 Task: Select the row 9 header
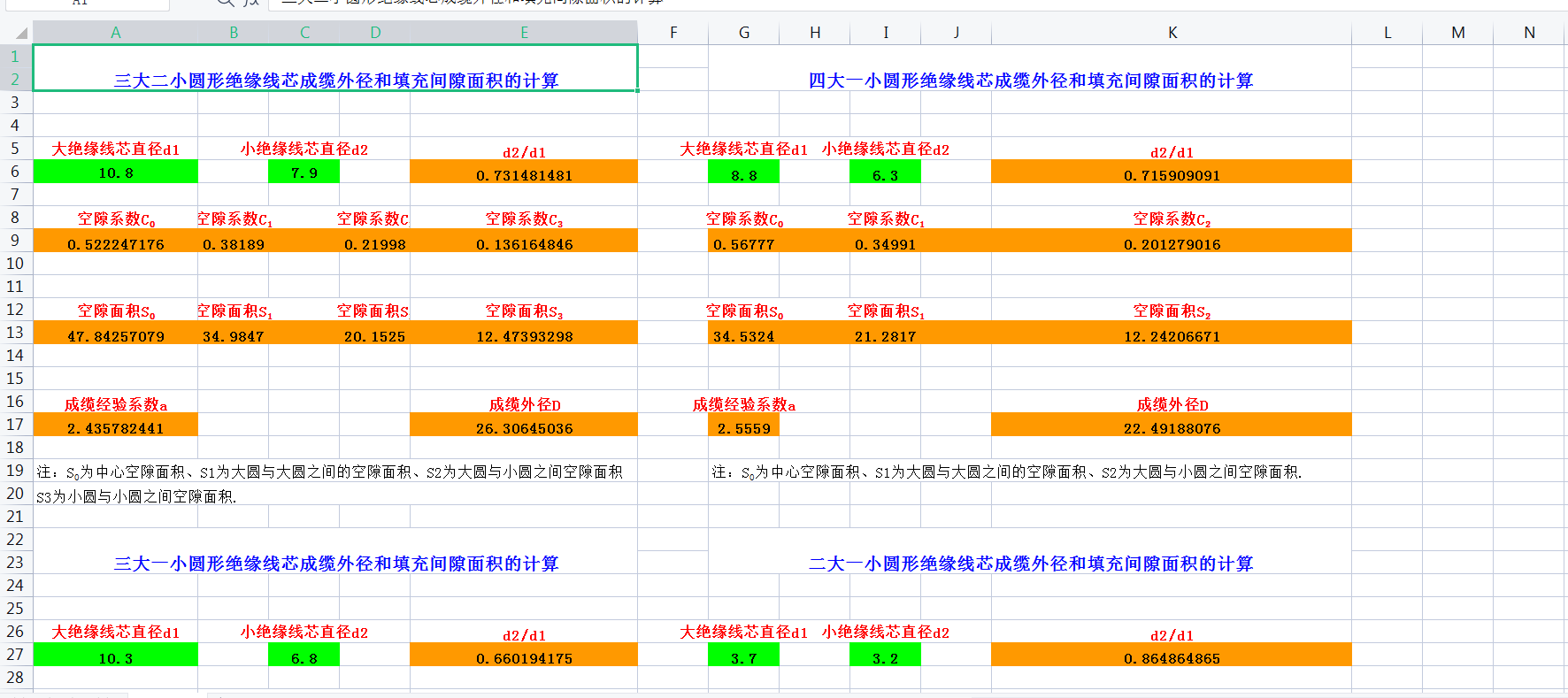[15, 241]
